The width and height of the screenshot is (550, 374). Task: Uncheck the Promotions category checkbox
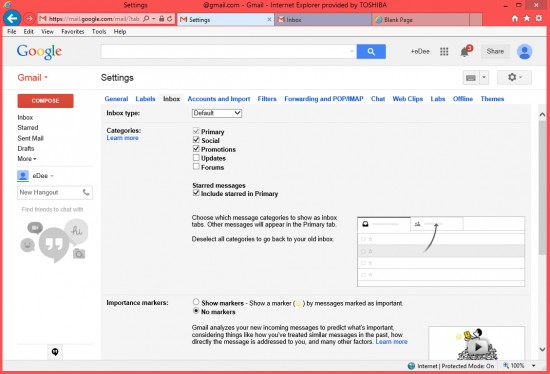click(x=196, y=148)
